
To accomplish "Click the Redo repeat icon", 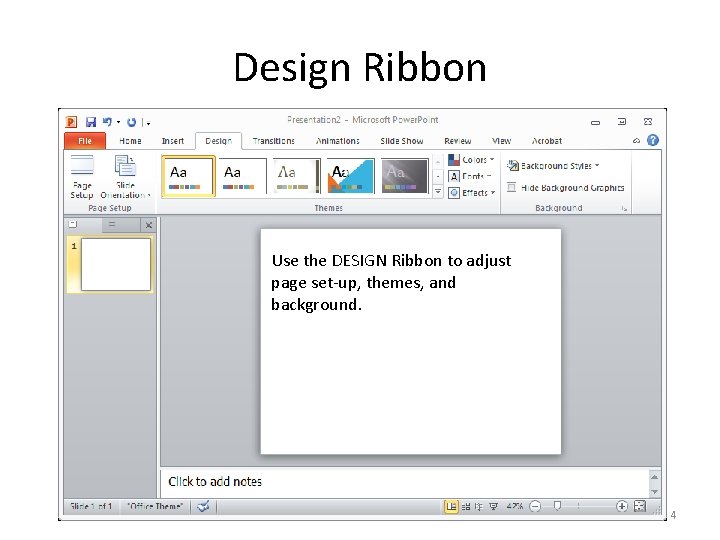I will pos(132,122).
